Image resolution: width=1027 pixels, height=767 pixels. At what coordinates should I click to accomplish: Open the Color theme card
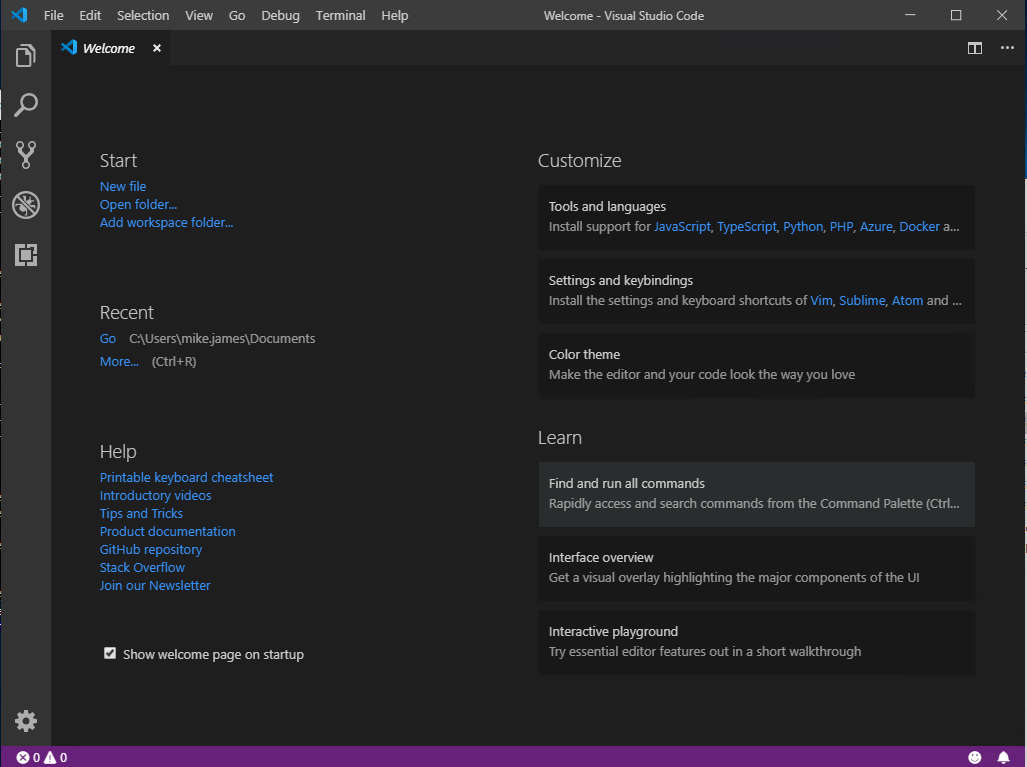click(x=756, y=365)
